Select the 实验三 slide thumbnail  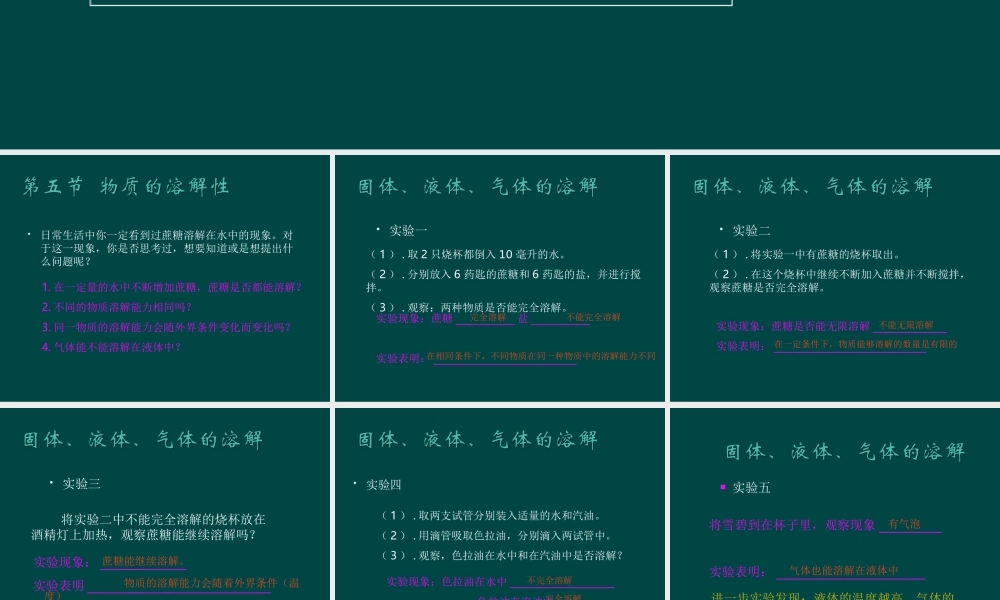coord(165,500)
